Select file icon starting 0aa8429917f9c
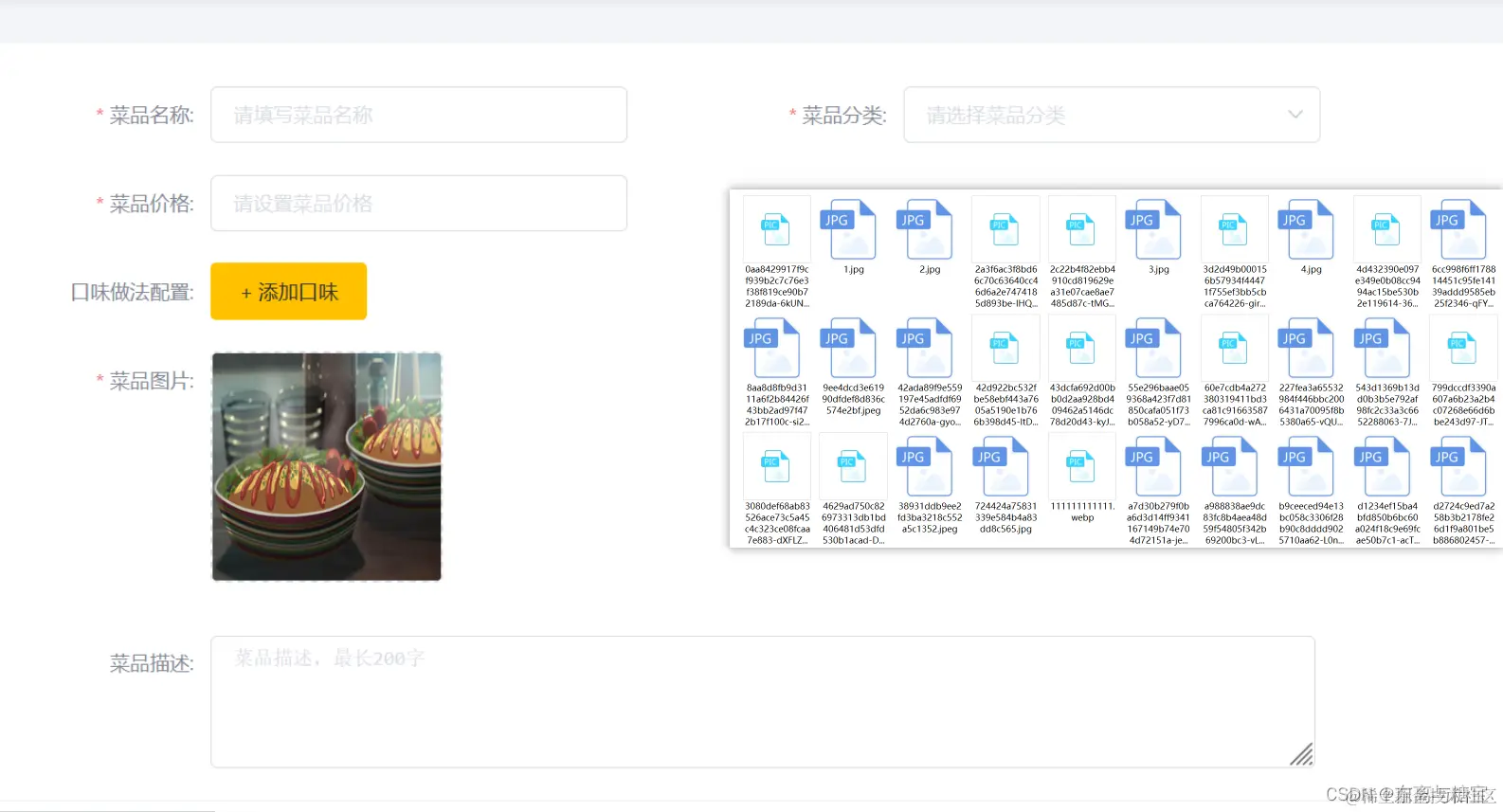This screenshot has height=812, width=1503. pyautogui.click(x=777, y=229)
